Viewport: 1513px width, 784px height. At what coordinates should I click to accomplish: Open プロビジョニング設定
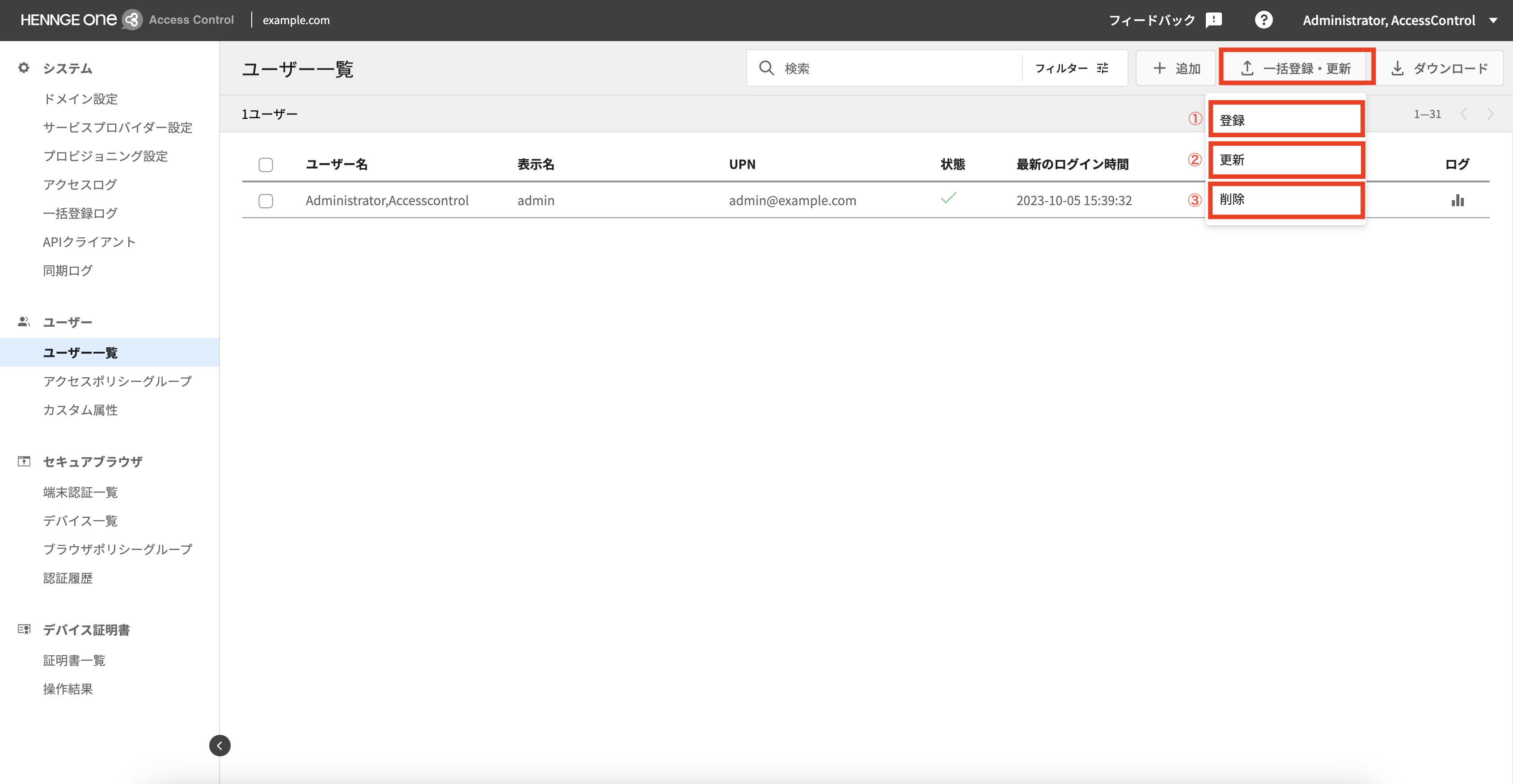point(105,156)
